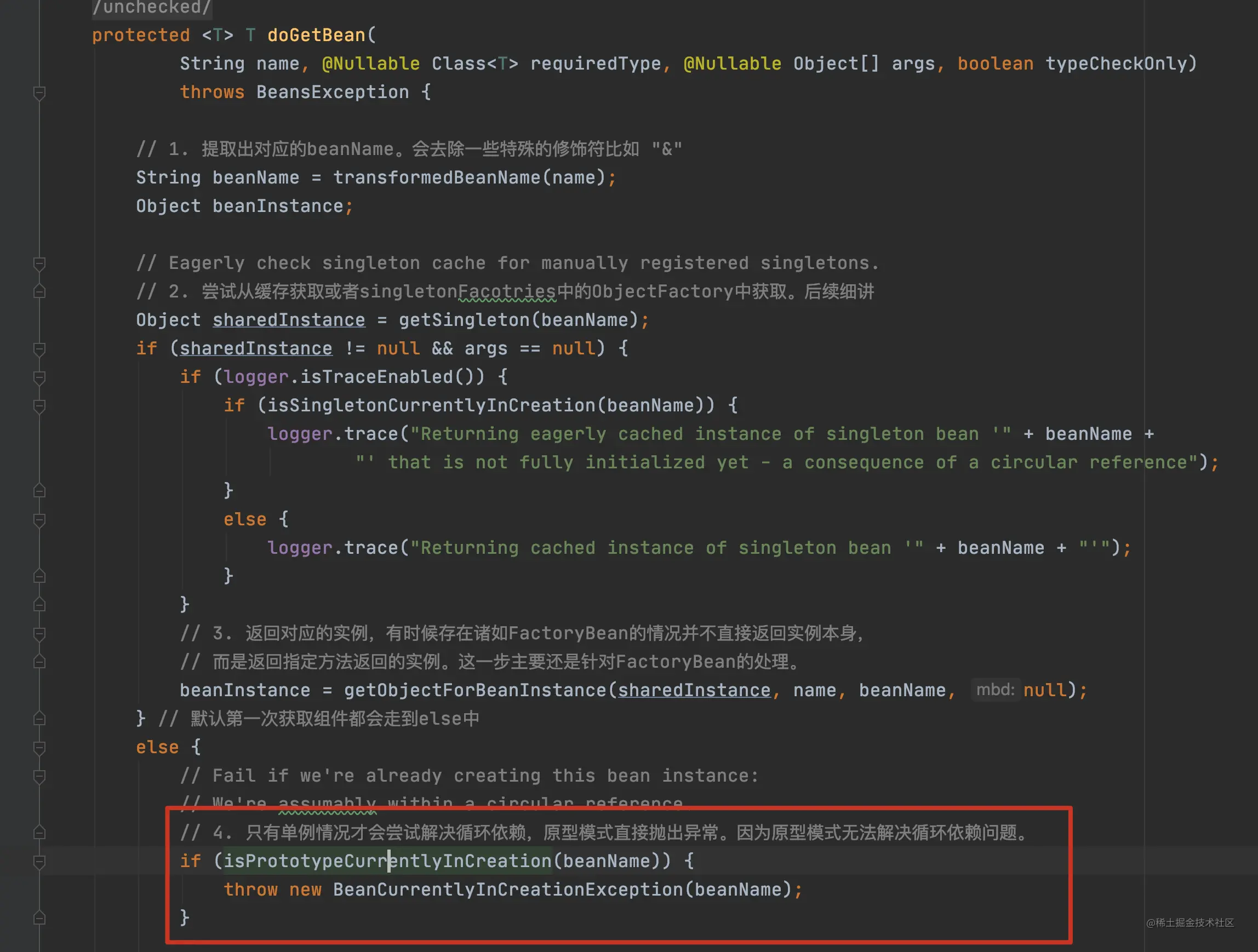Screen dimensions: 1258x952
Task: Collapse comment block starting with '// 3.'
Action: tap(39, 633)
